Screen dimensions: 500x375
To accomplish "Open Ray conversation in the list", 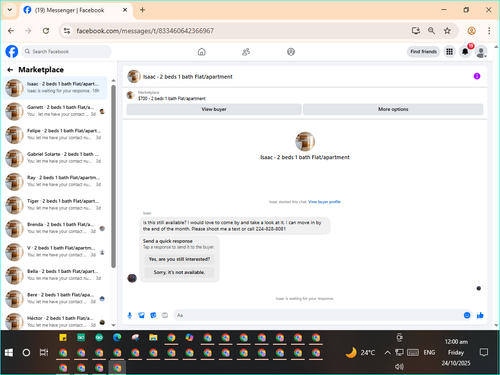I will [x=55, y=181].
